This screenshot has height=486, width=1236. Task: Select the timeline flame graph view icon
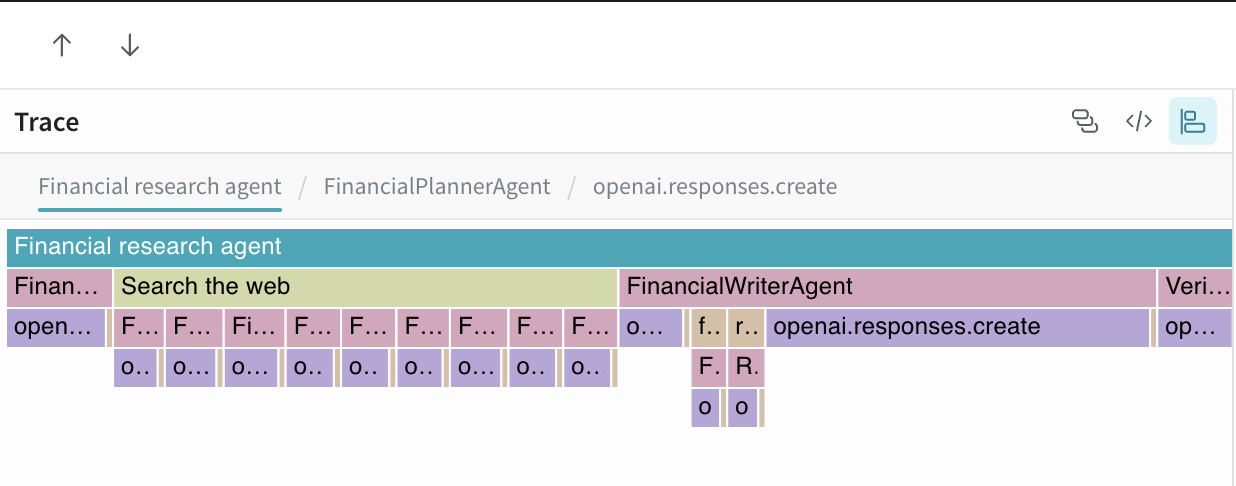click(1193, 122)
